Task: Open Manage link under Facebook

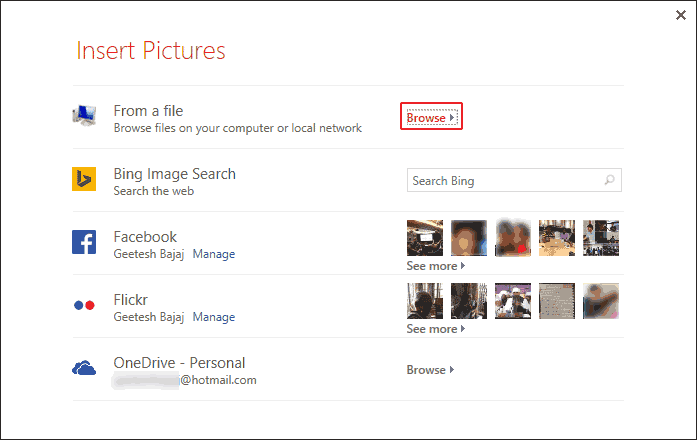Action: 214,254
